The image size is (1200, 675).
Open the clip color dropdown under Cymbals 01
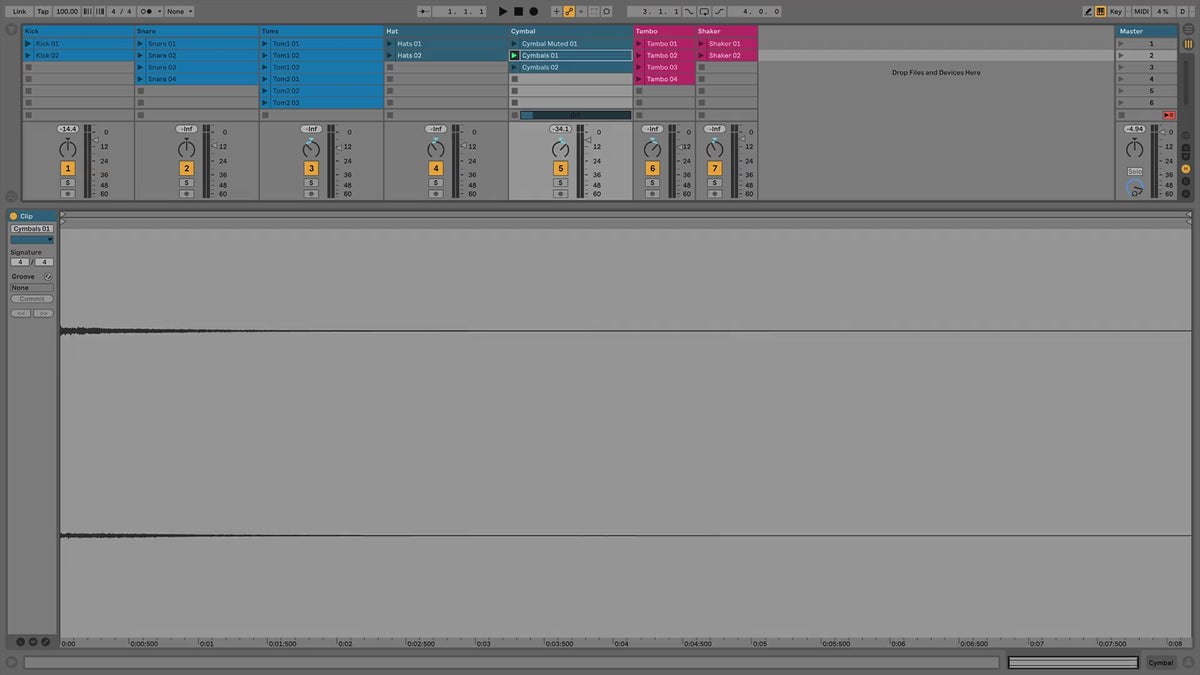pos(32,240)
